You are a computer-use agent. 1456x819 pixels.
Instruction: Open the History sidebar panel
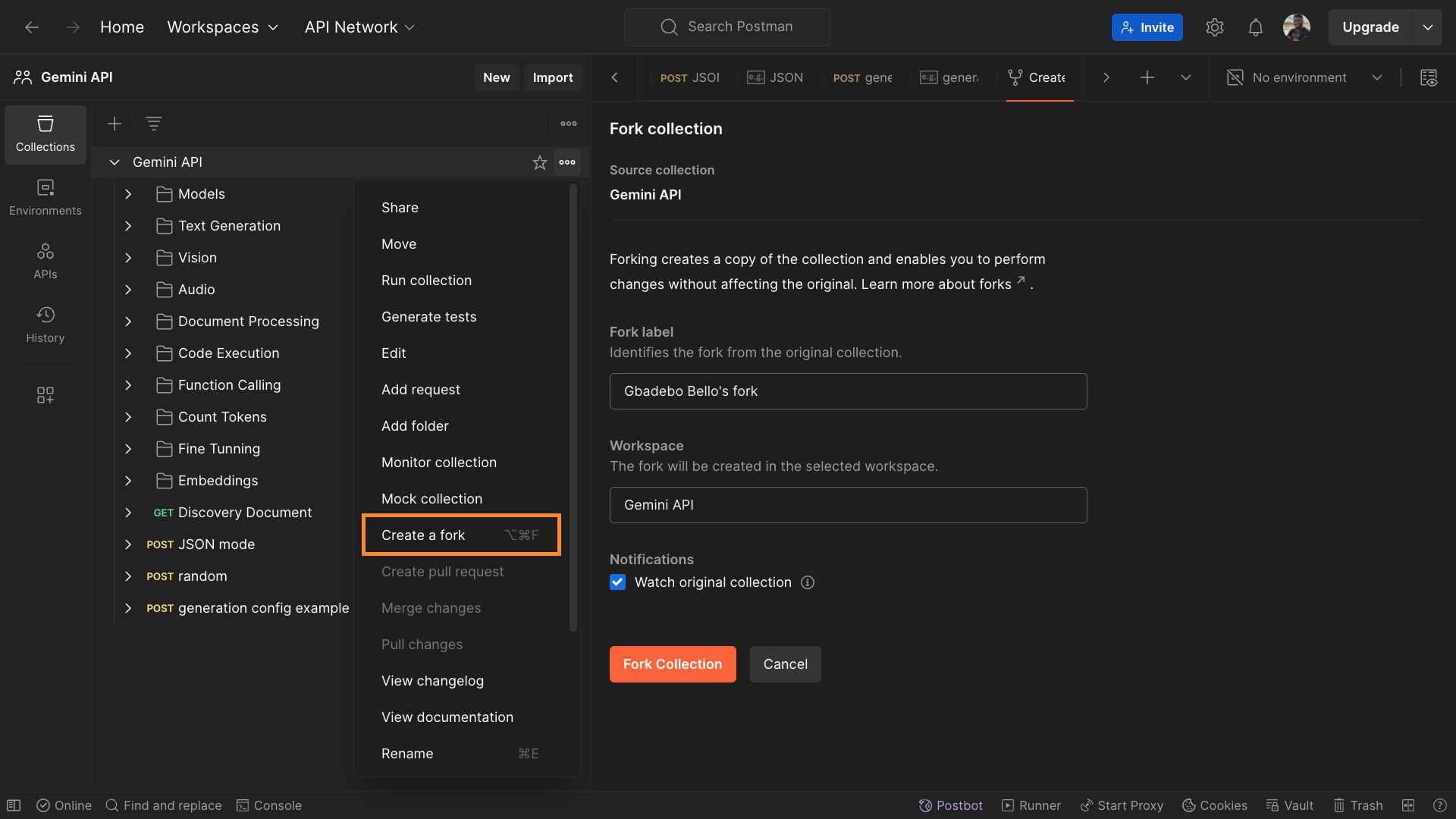click(45, 325)
